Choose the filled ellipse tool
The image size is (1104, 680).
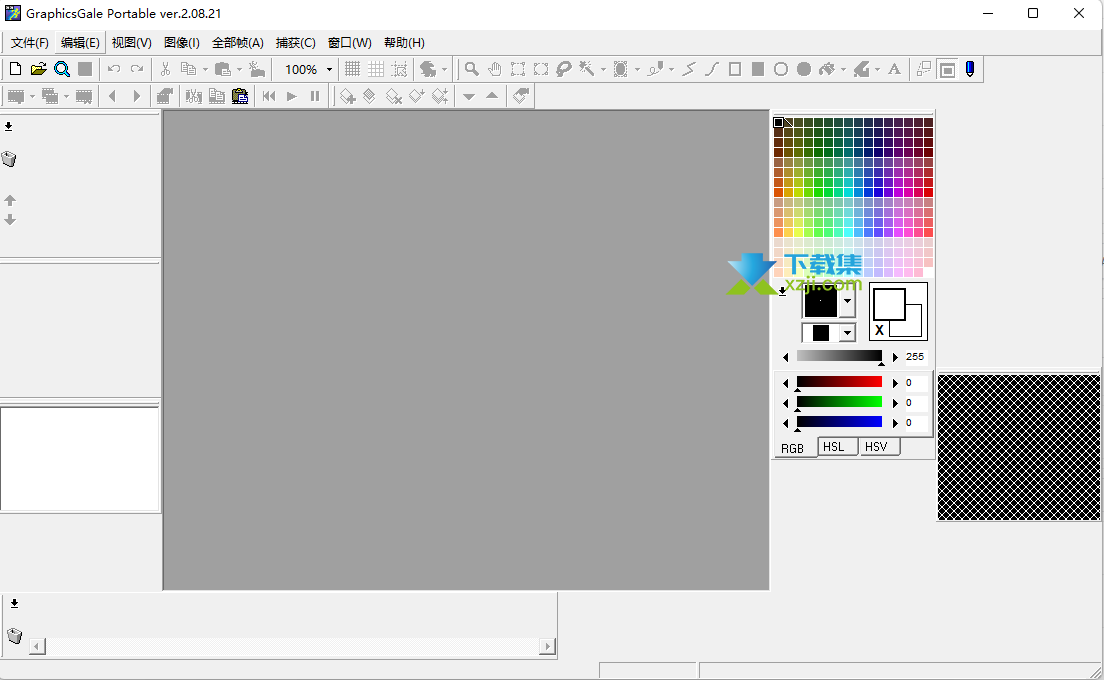click(x=803, y=69)
